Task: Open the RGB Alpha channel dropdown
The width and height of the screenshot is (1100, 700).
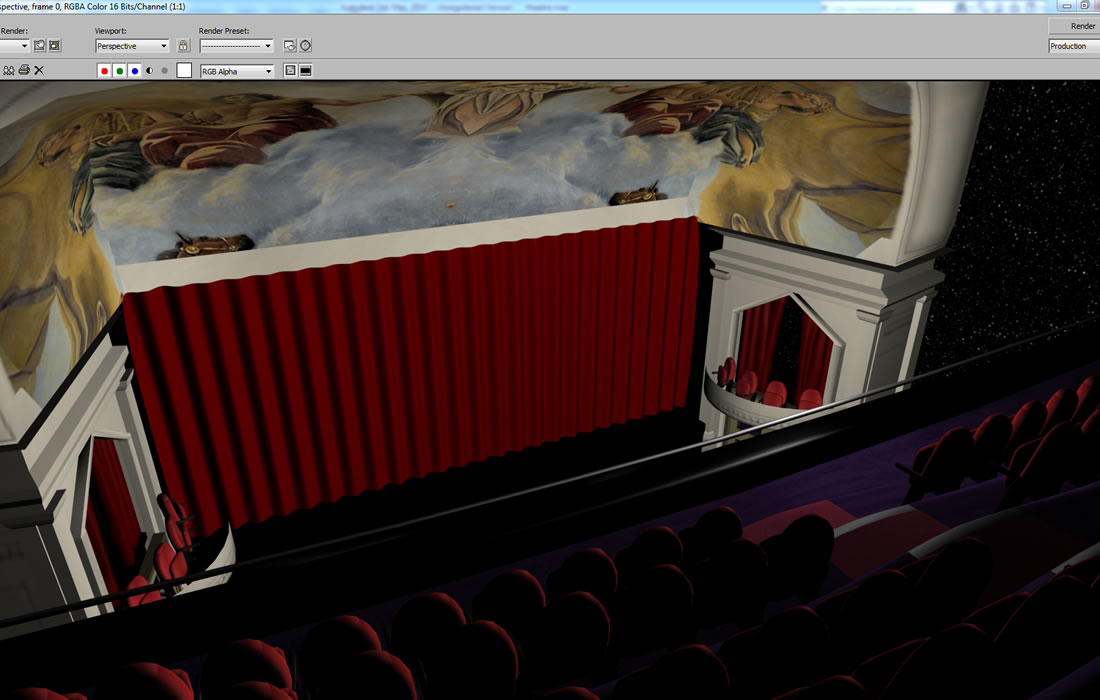Action: [237, 71]
